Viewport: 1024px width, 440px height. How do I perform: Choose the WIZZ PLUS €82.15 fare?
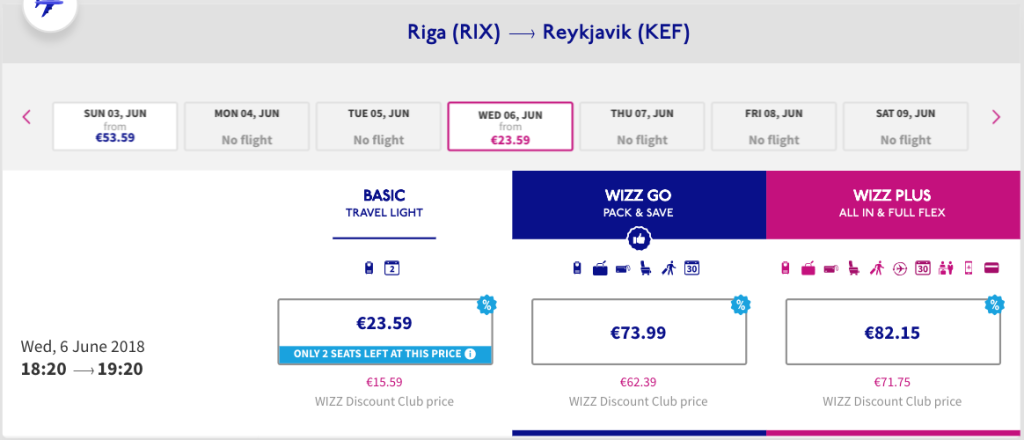point(893,332)
